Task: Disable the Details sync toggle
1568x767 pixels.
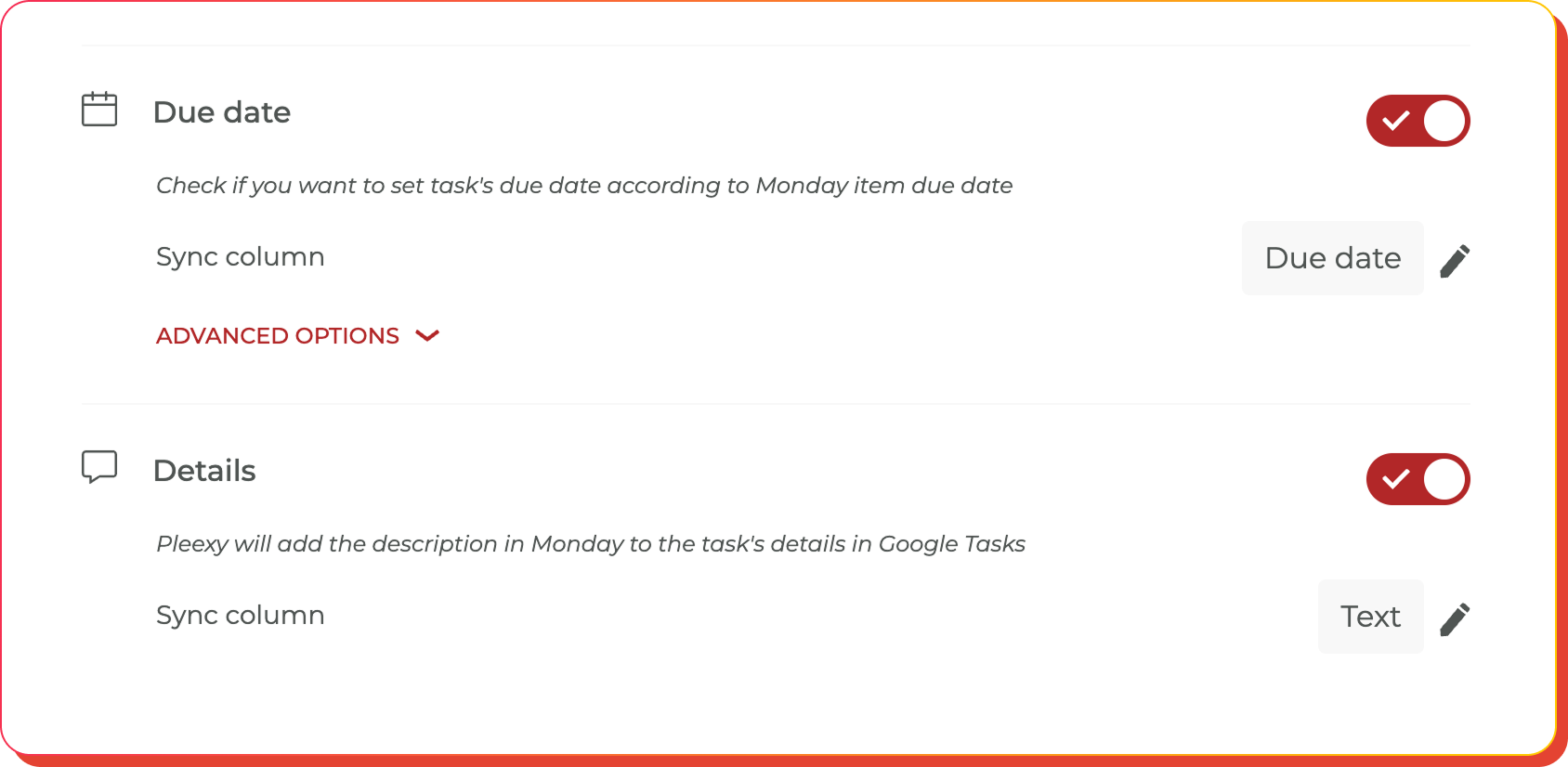Action: click(1417, 478)
